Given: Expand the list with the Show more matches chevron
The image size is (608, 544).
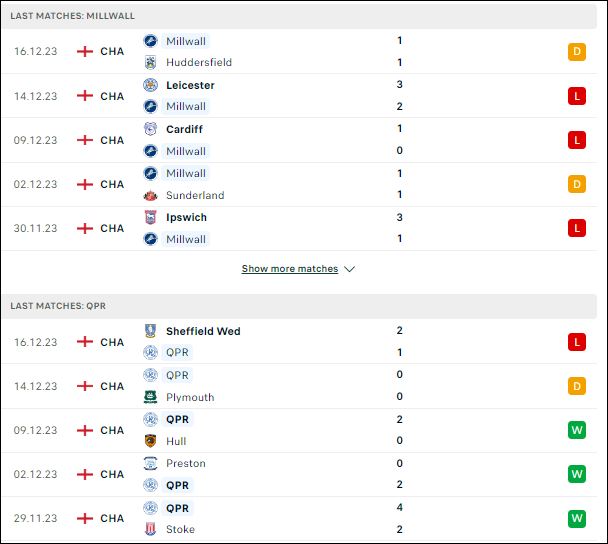Looking at the screenshot, I should tap(349, 269).
